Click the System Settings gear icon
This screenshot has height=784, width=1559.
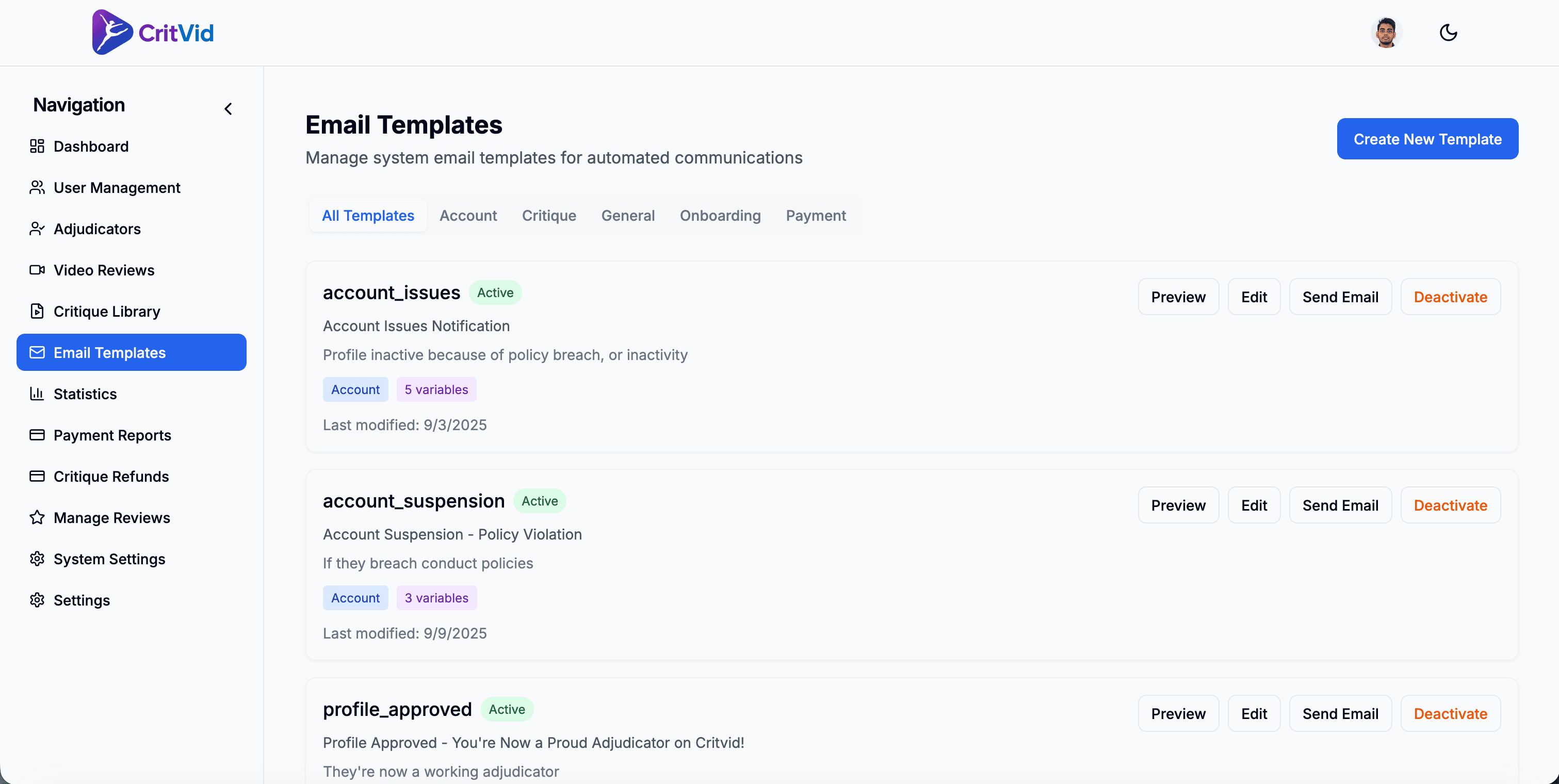point(37,559)
